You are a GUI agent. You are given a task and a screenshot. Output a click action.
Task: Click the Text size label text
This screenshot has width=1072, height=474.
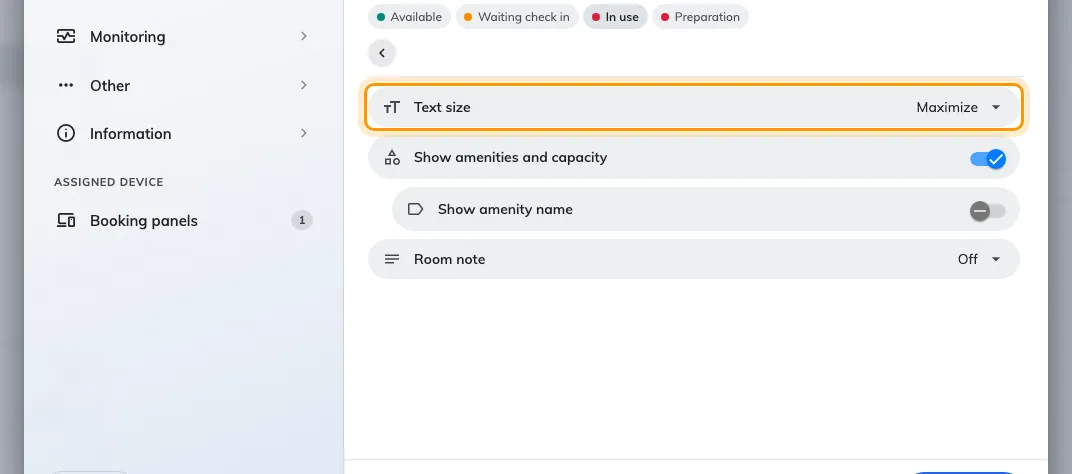click(x=442, y=107)
